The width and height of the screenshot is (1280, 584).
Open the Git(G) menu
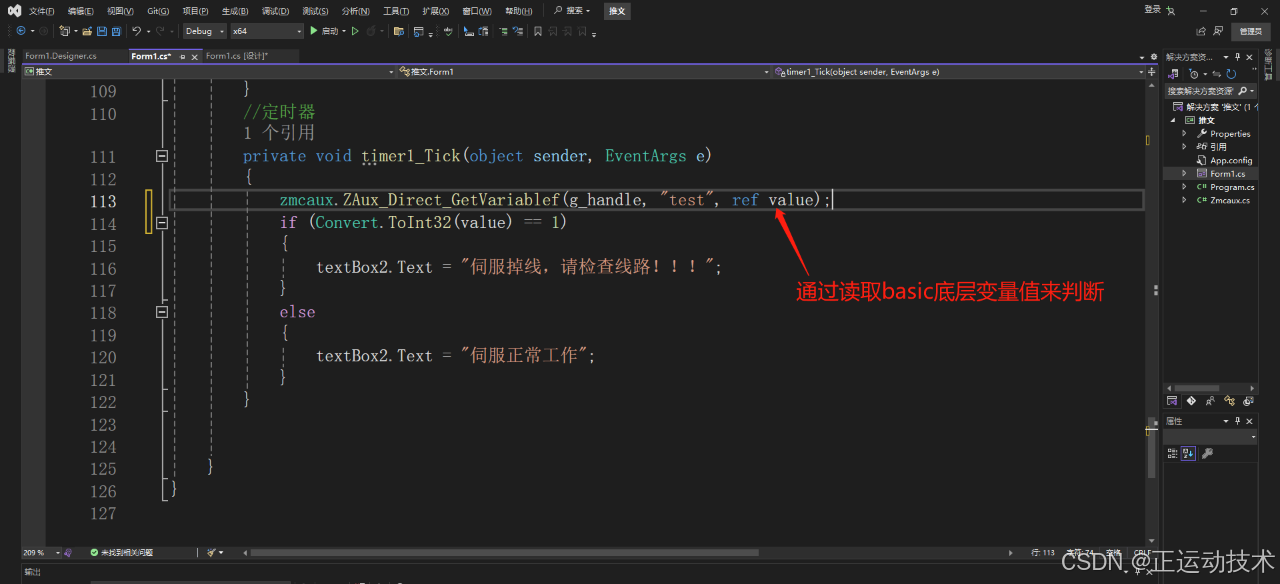pyautogui.click(x=158, y=11)
